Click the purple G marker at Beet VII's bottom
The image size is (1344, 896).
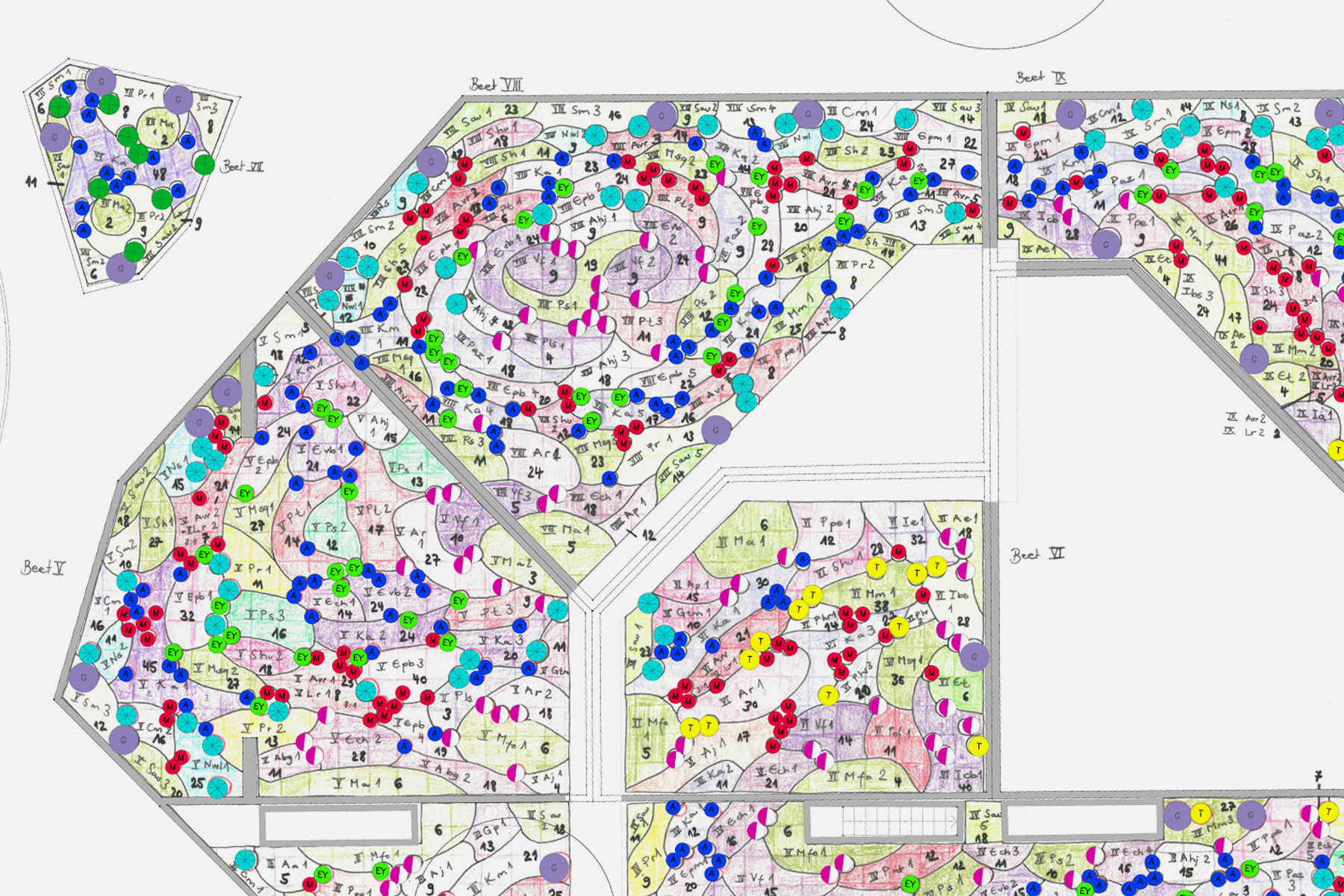pos(121,268)
